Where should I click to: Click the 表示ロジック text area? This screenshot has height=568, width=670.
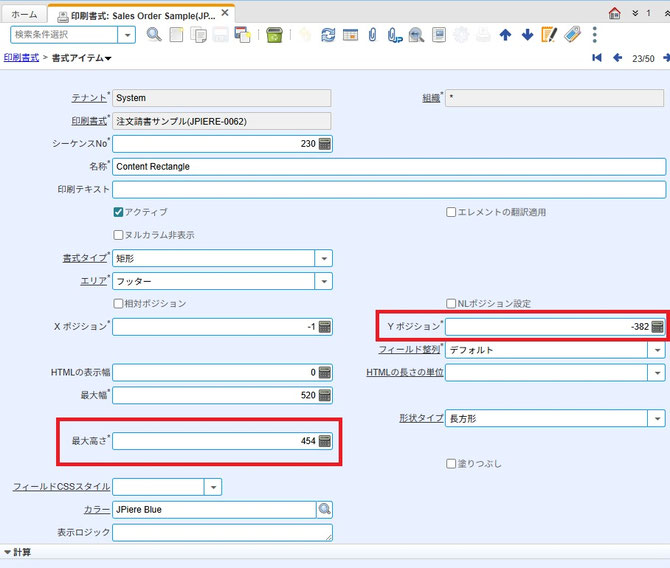pos(222,533)
